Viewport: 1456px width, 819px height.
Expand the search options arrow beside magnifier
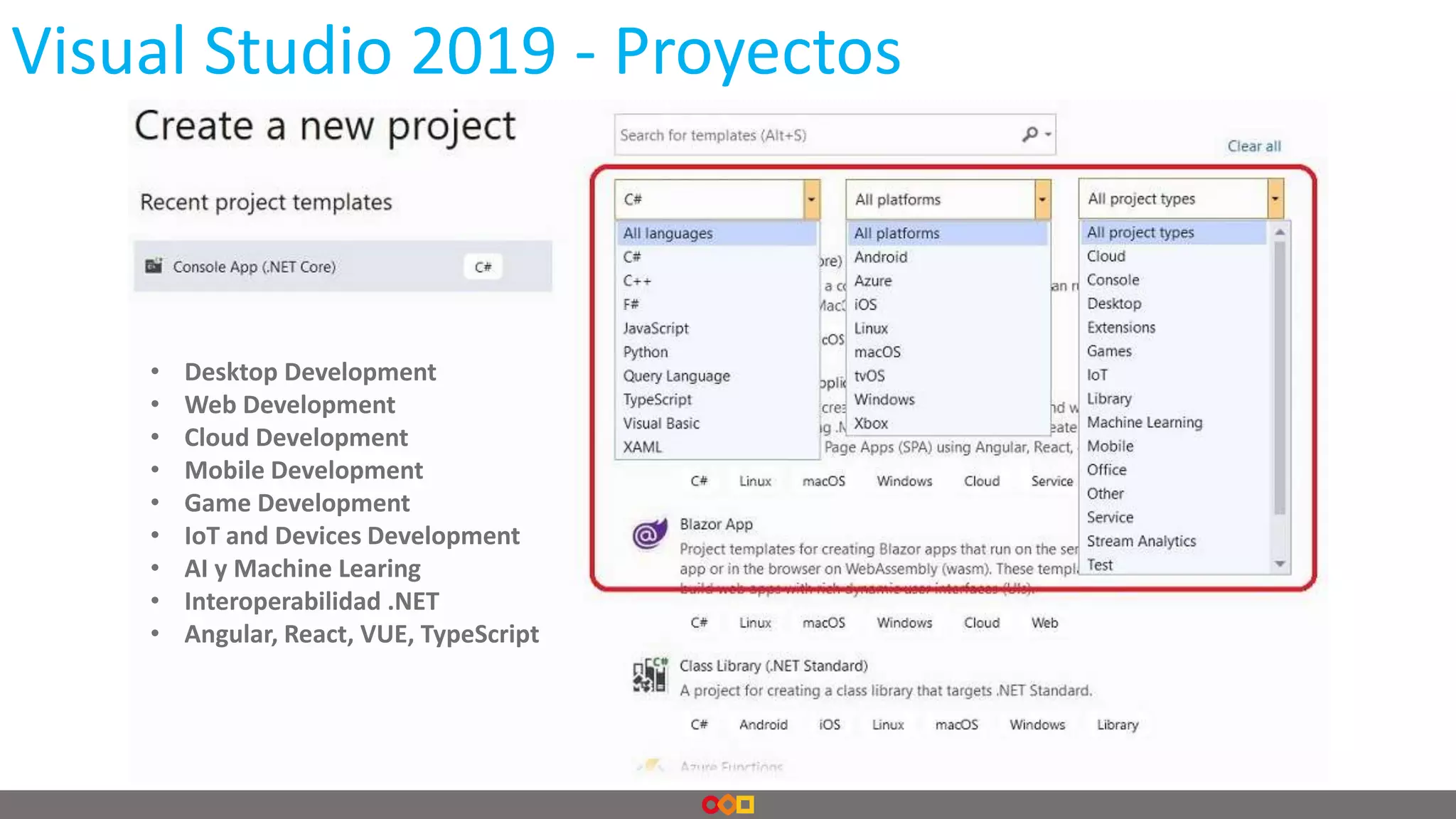tap(1048, 134)
